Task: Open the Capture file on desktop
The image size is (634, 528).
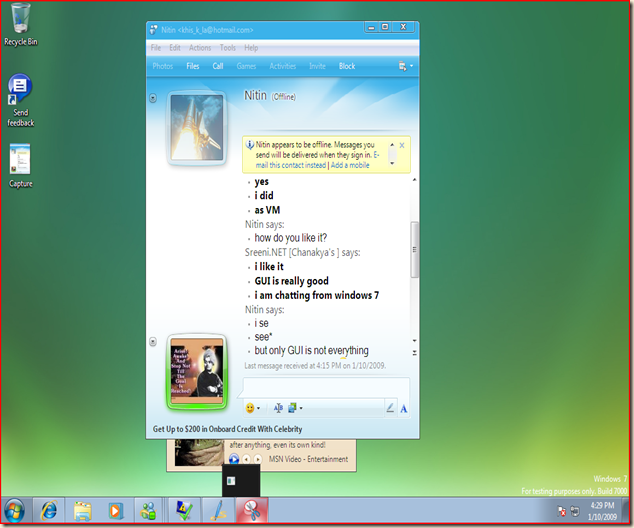Action: click(20, 166)
